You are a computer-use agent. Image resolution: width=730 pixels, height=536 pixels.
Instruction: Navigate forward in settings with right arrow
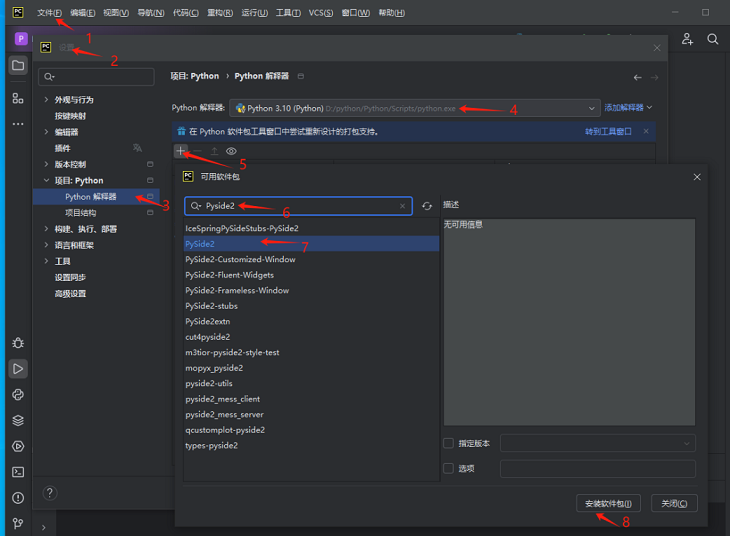(654, 77)
